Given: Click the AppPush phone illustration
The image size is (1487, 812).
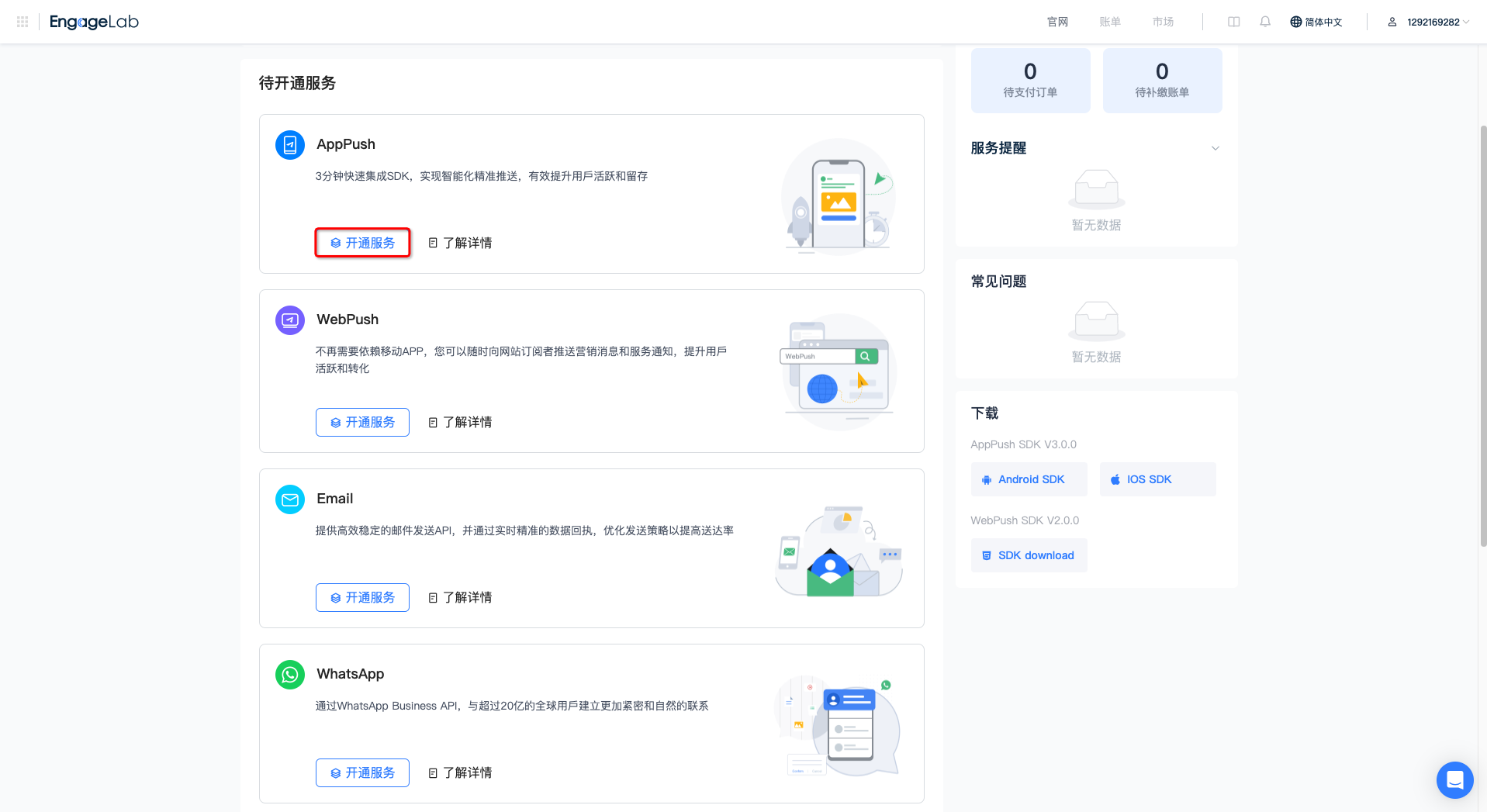Looking at the screenshot, I should pos(839,196).
